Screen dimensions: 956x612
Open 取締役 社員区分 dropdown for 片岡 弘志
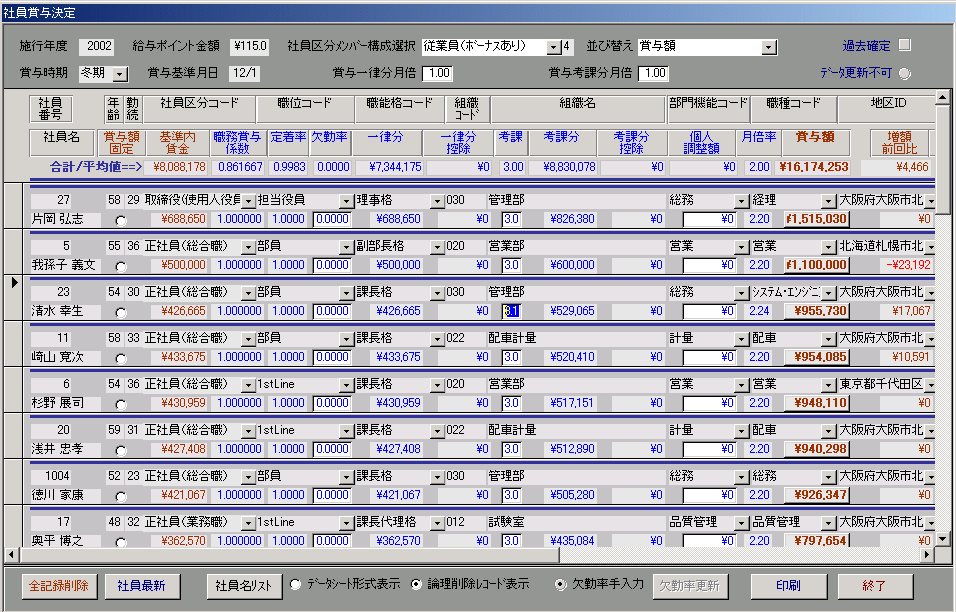coord(248,201)
